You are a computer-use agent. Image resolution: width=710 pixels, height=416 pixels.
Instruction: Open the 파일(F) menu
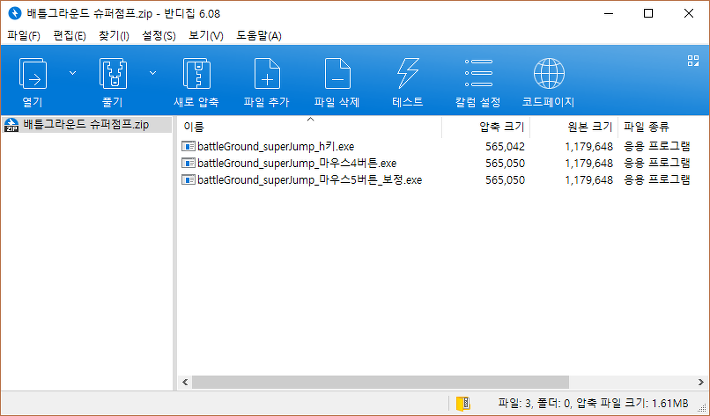(24, 36)
